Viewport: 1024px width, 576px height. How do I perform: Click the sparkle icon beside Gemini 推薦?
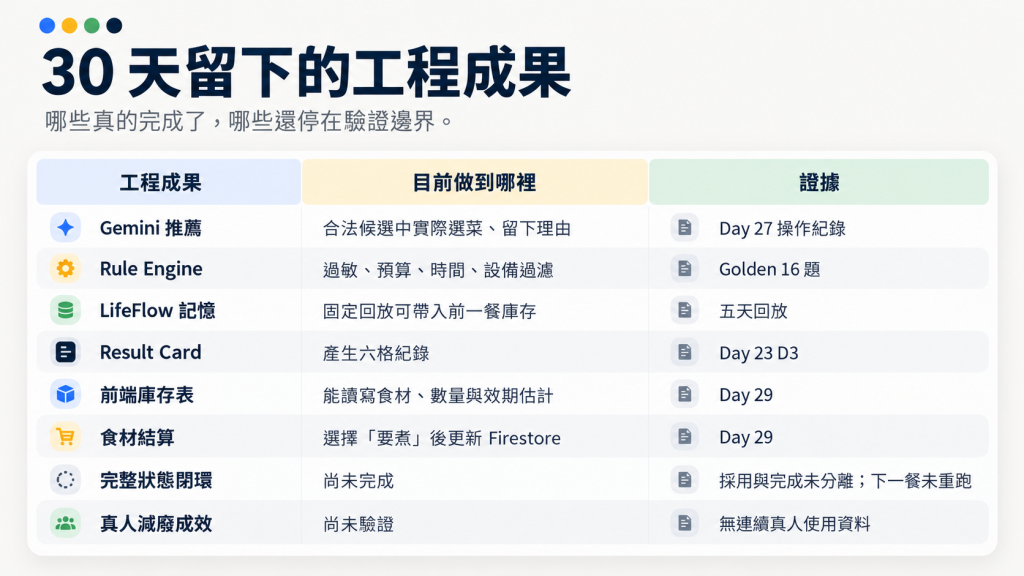click(x=65, y=227)
